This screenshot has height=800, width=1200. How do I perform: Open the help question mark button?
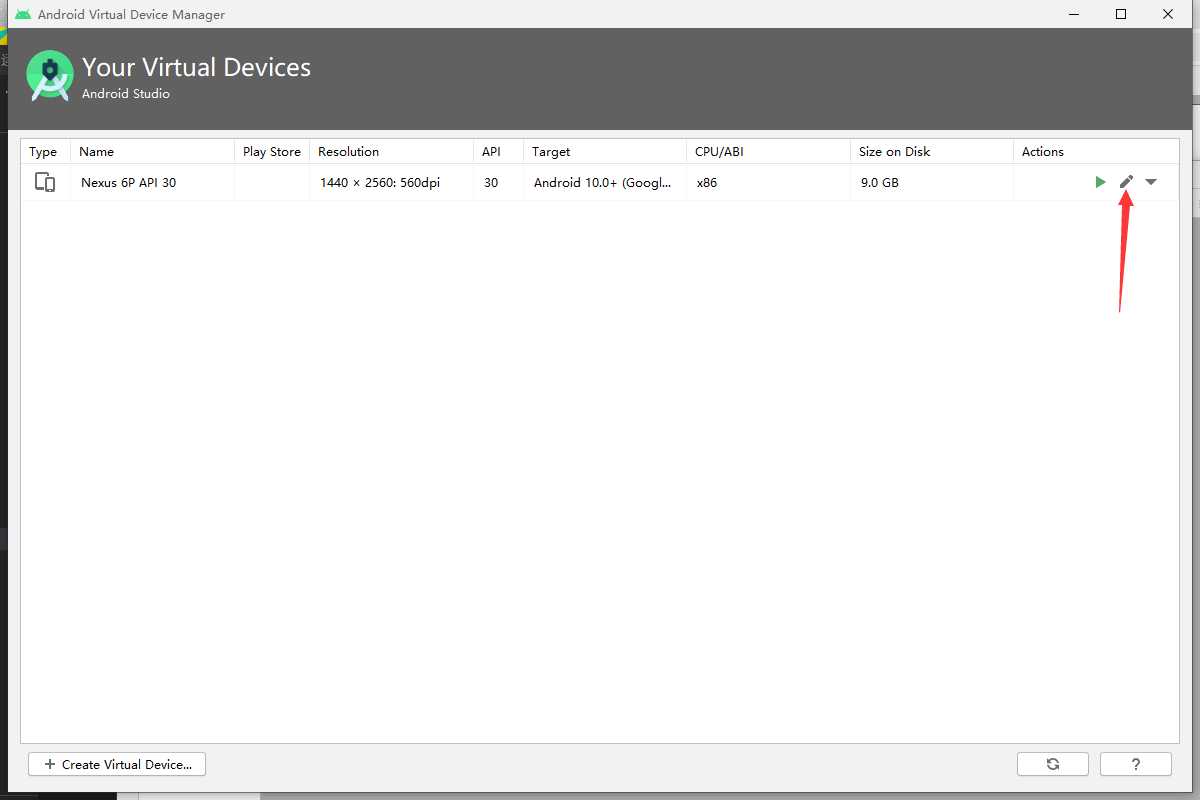click(x=1136, y=764)
